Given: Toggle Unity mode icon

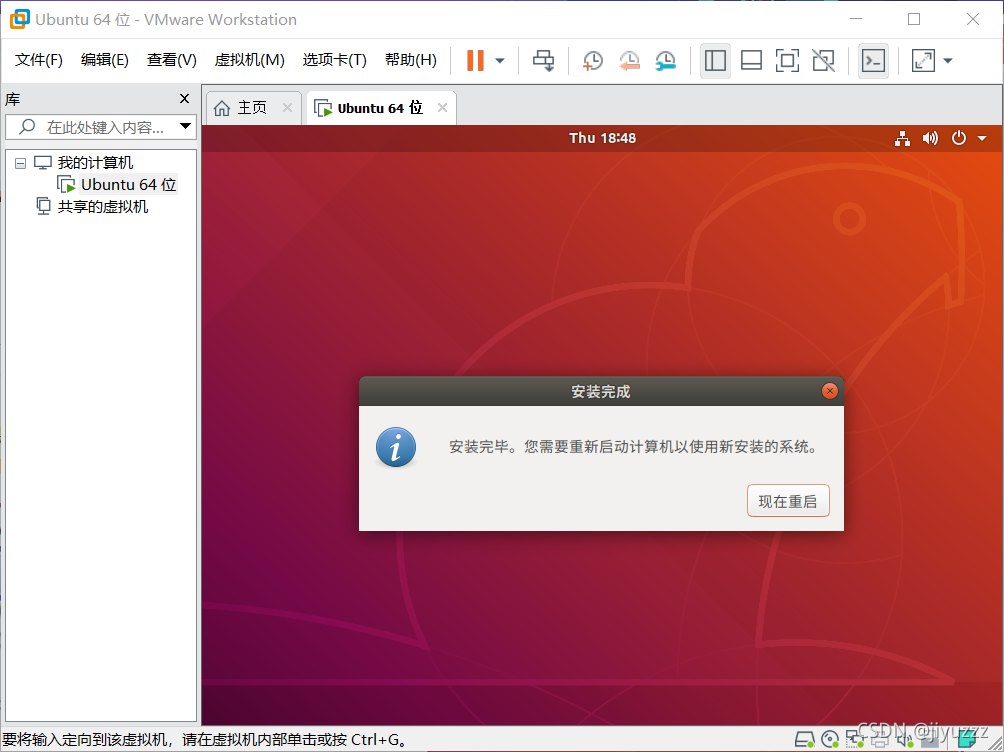Looking at the screenshot, I should click(x=823, y=61).
